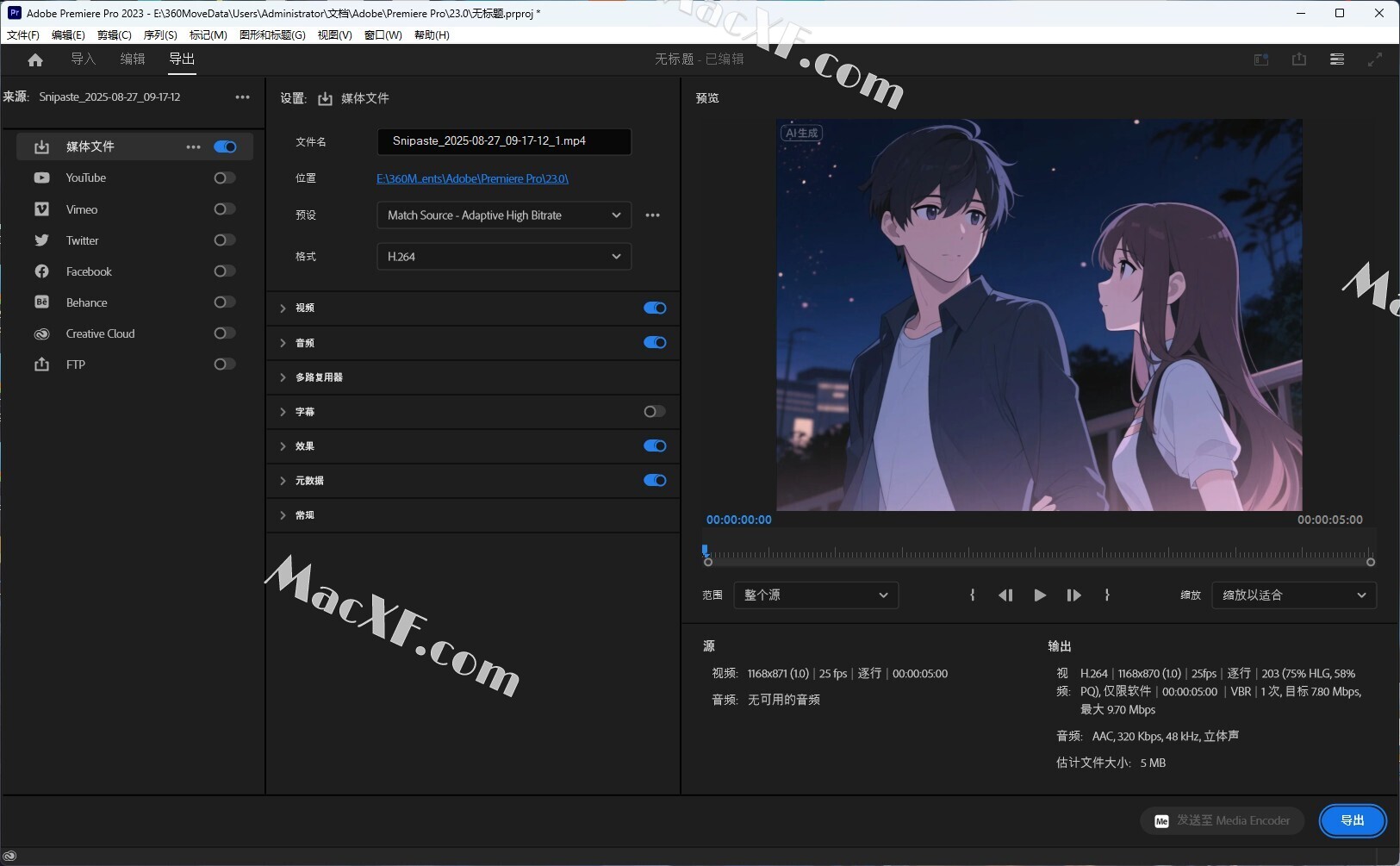Disable the 媒体文件 export toggle
The width and height of the screenshot is (1400, 866).
click(x=225, y=146)
